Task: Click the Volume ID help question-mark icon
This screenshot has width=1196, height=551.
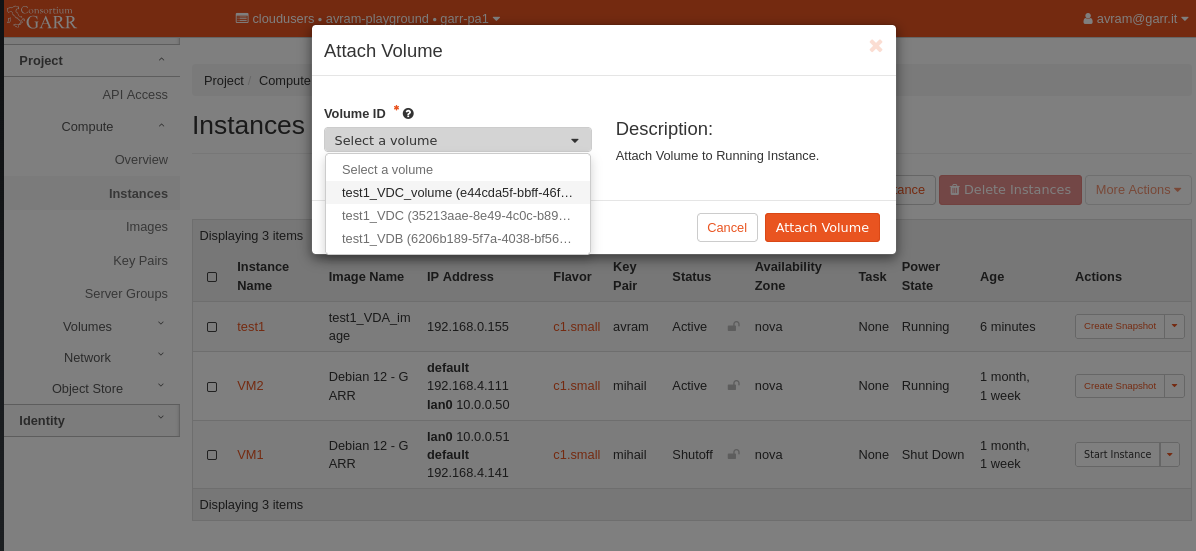Action: point(408,114)
